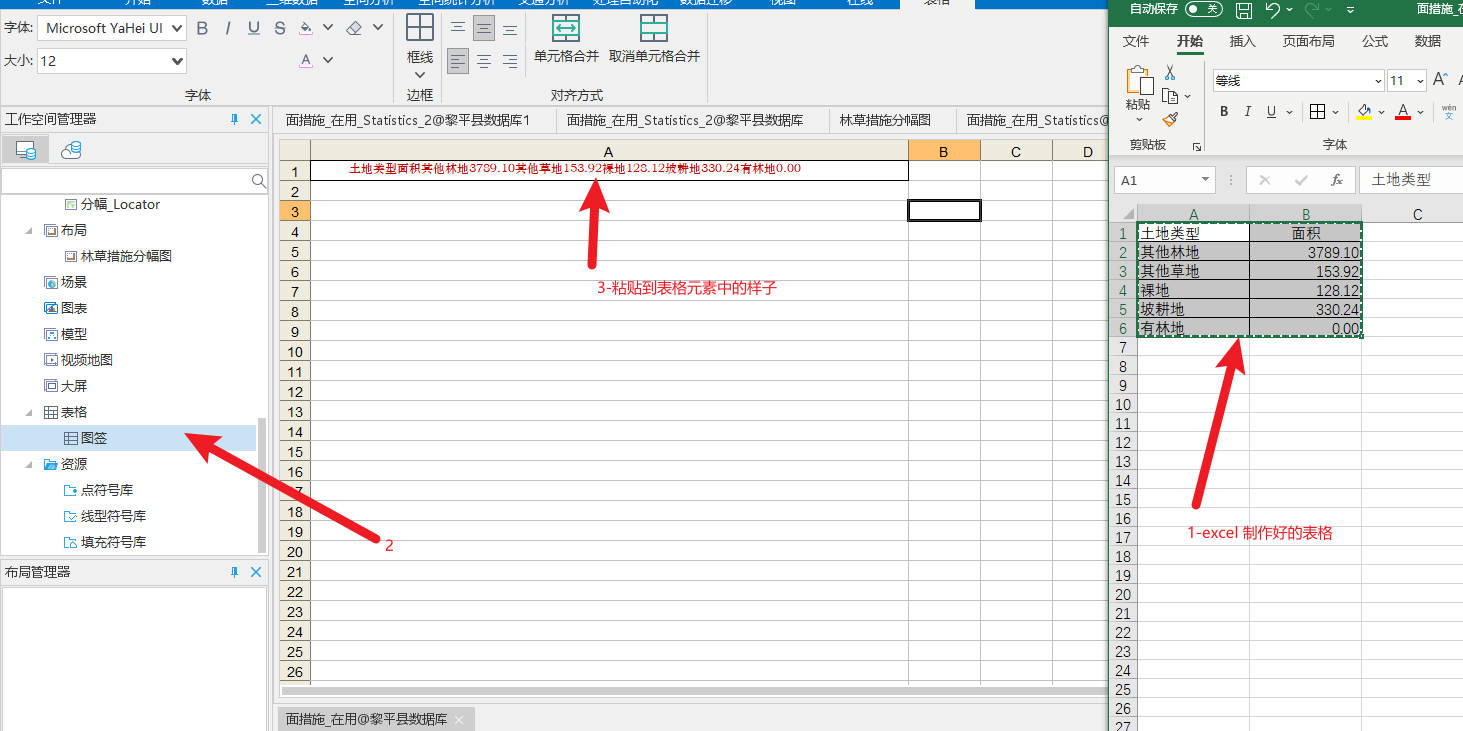
Task: Set horizontal left alignment icon
Action: (x=458, y=62)
